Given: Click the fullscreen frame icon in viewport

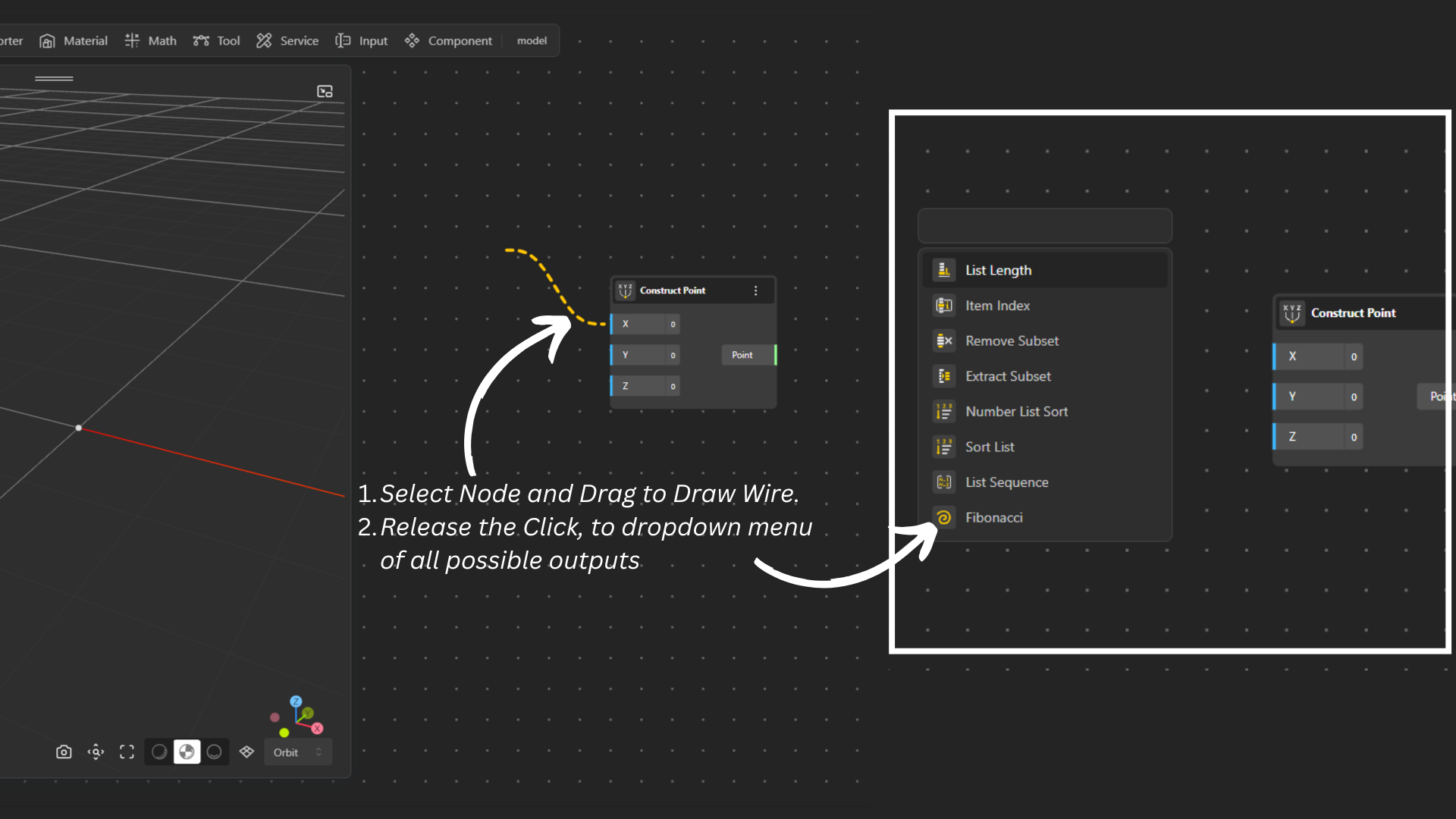Looking at the screenshot, I should (x=127, y=752).
